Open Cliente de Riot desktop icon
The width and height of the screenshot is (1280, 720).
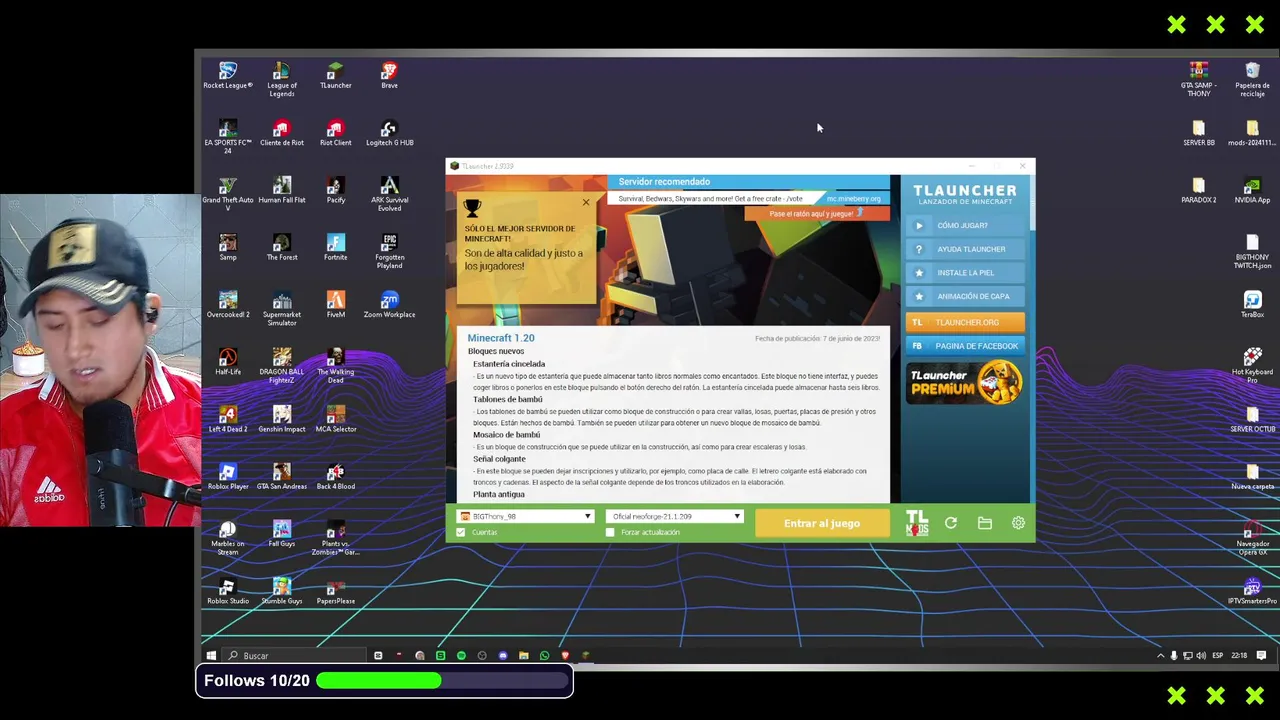coord(282,133)
